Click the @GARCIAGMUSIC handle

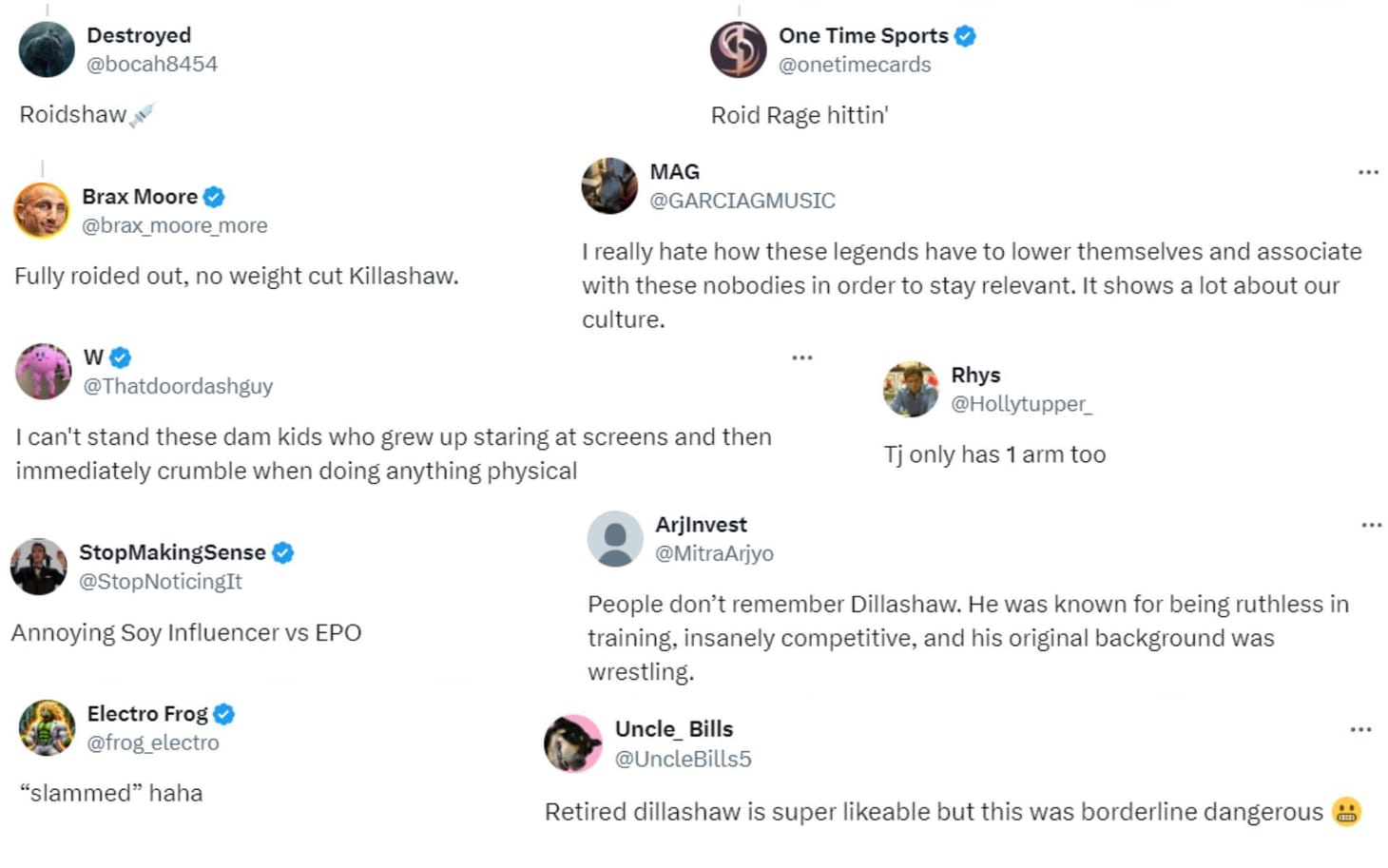(x=742, y=201)
